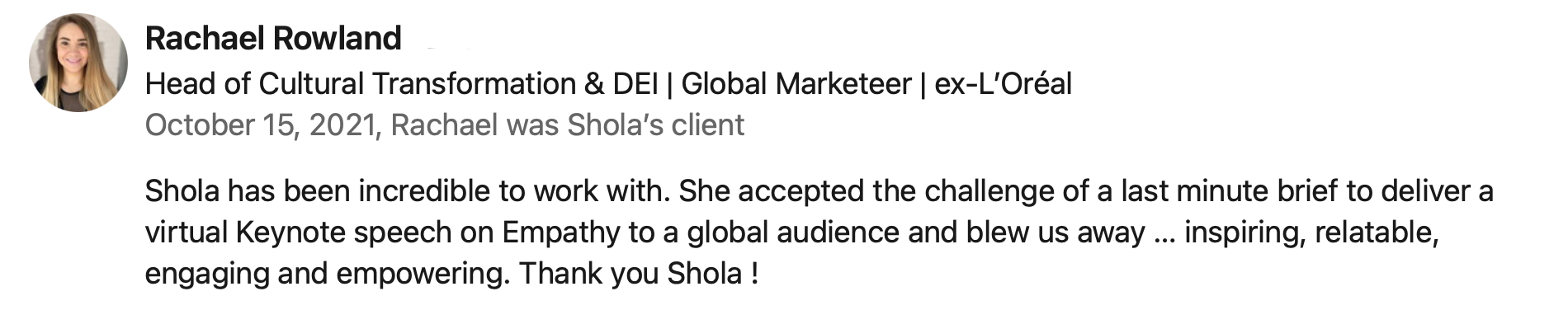Click the word virtual starting the second line
This screenshot has width=1568, height=310.
pos(187,233)
